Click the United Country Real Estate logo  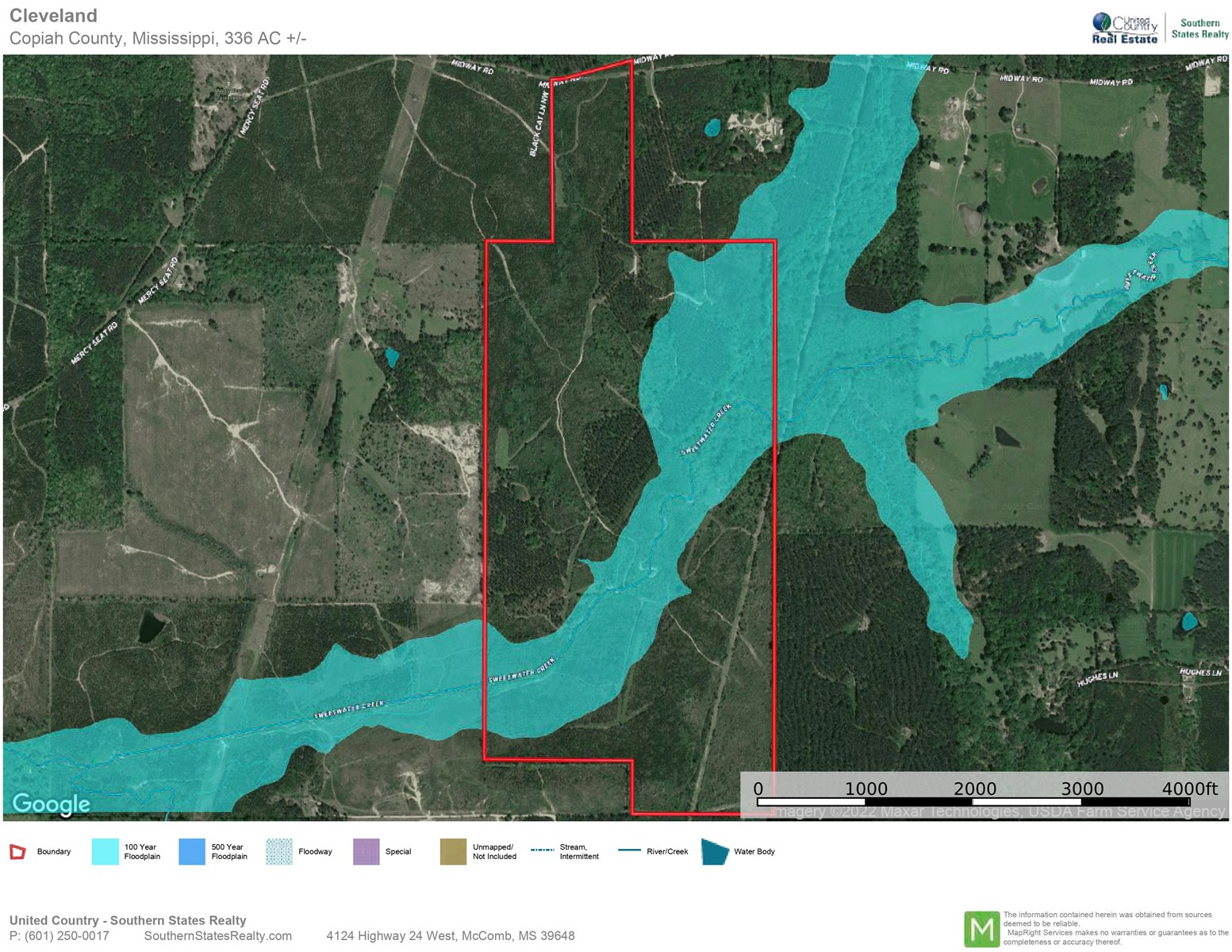1125,29
